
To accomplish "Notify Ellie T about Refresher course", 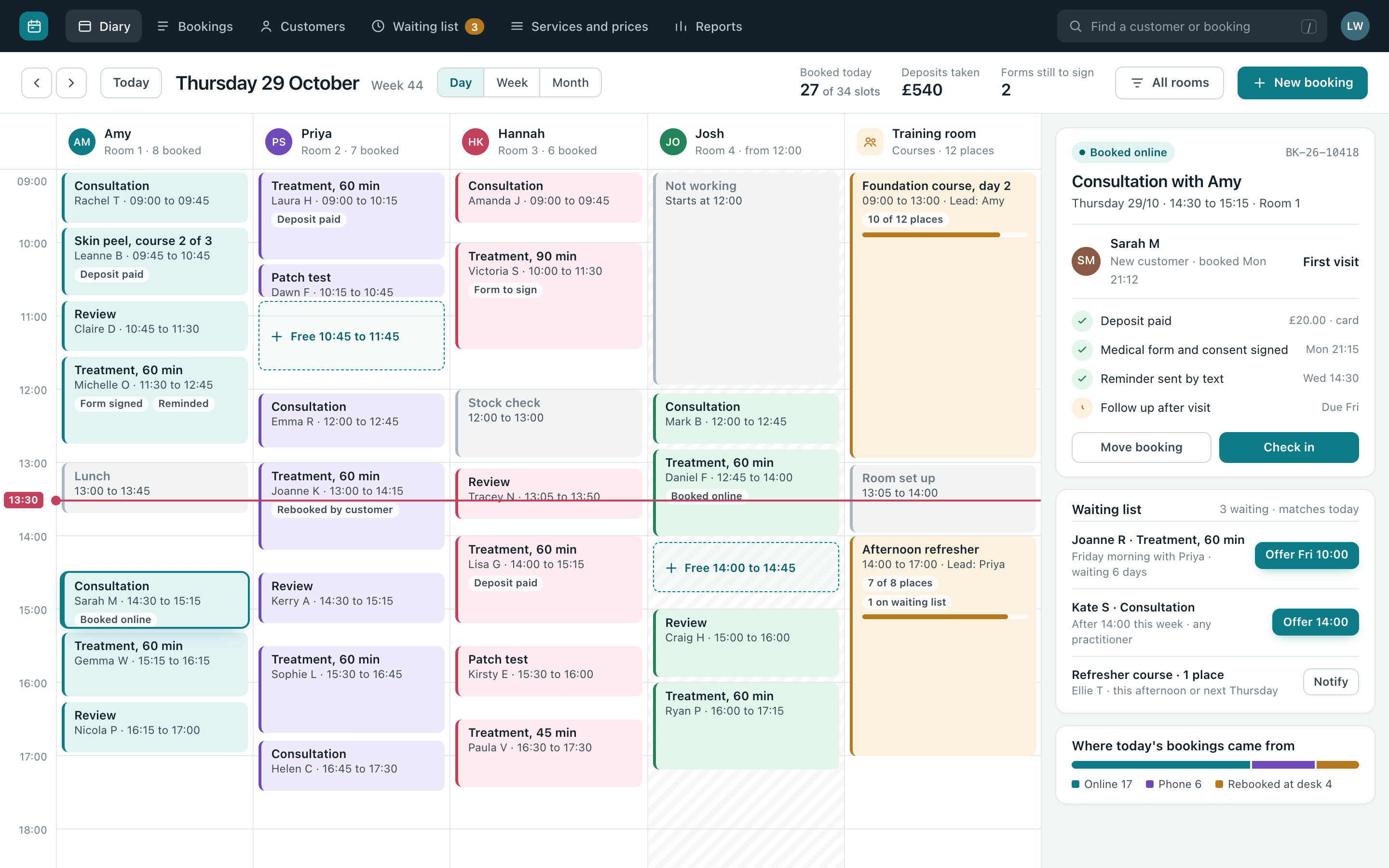I will tap(1331, 682).
